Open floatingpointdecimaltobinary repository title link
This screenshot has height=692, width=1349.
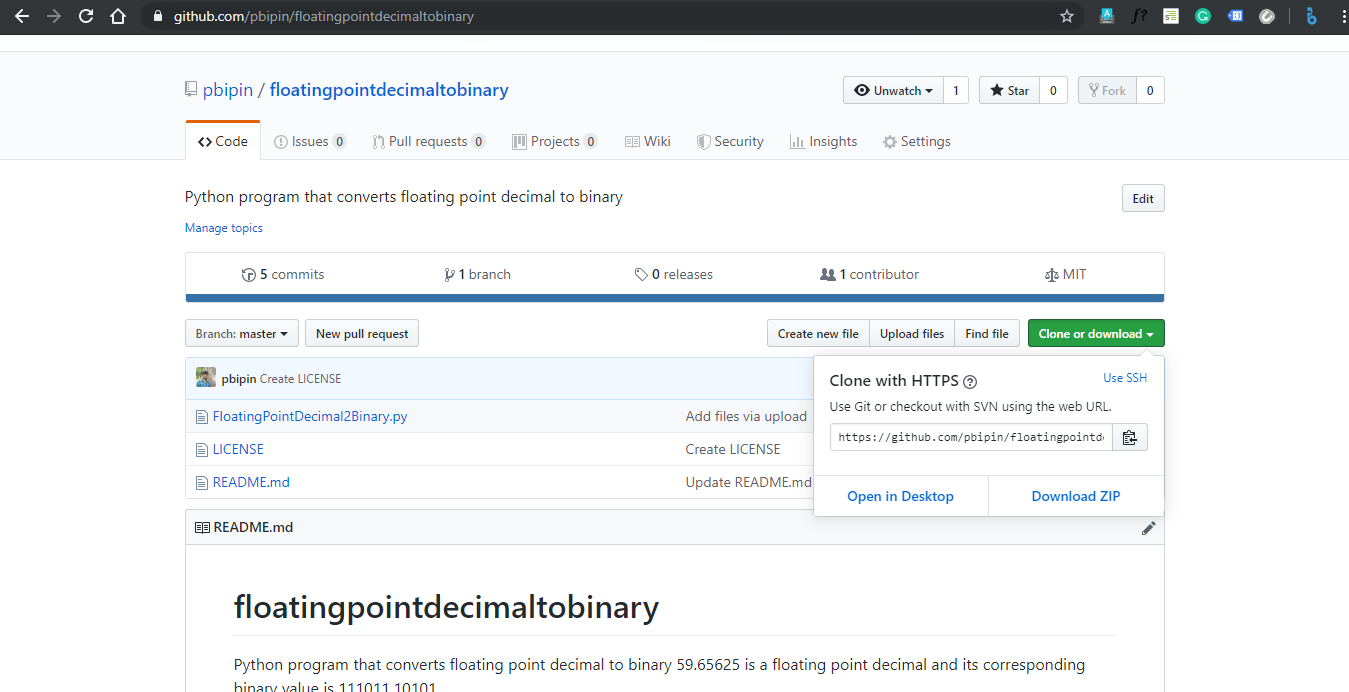tap(389, 90)
